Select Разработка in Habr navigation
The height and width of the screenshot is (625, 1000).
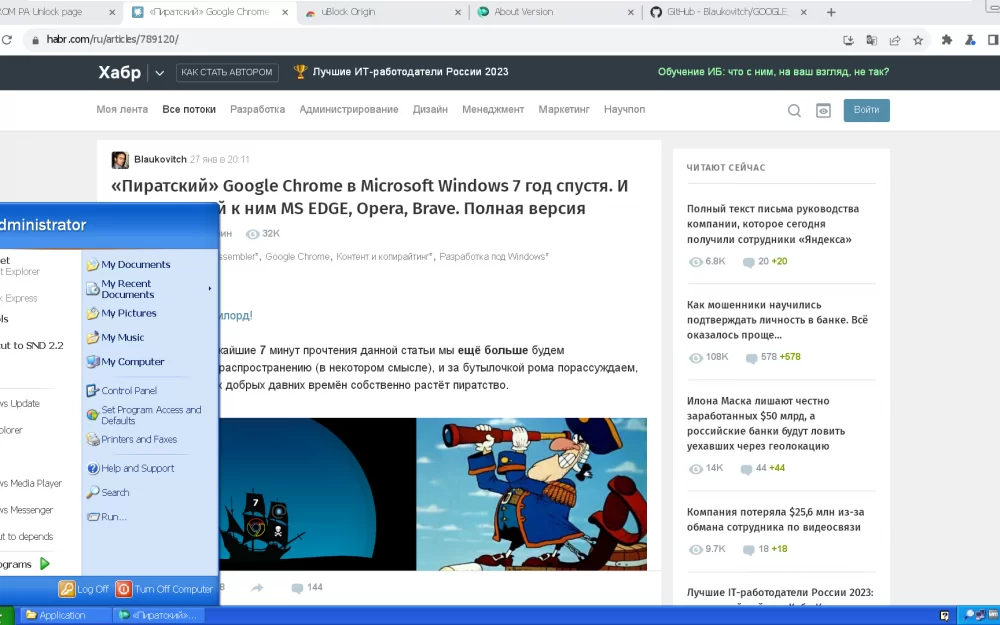[257, 109]
